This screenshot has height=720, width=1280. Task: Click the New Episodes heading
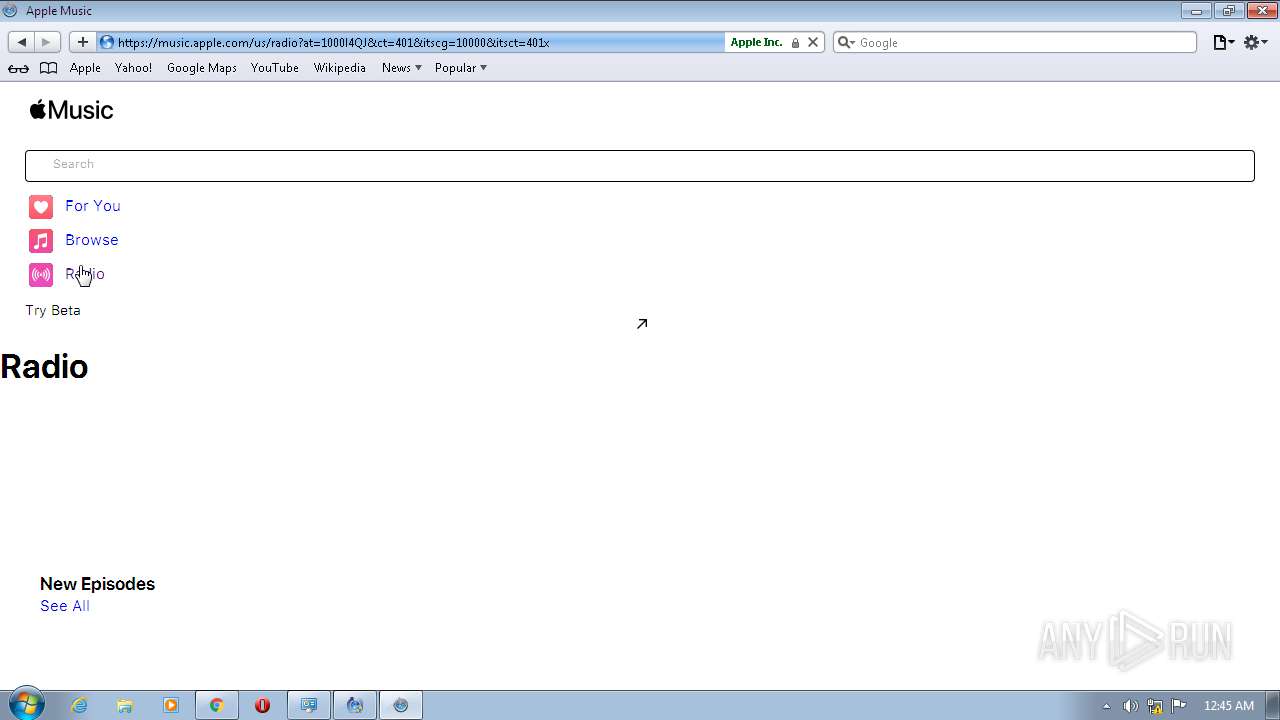coord(97,584)
